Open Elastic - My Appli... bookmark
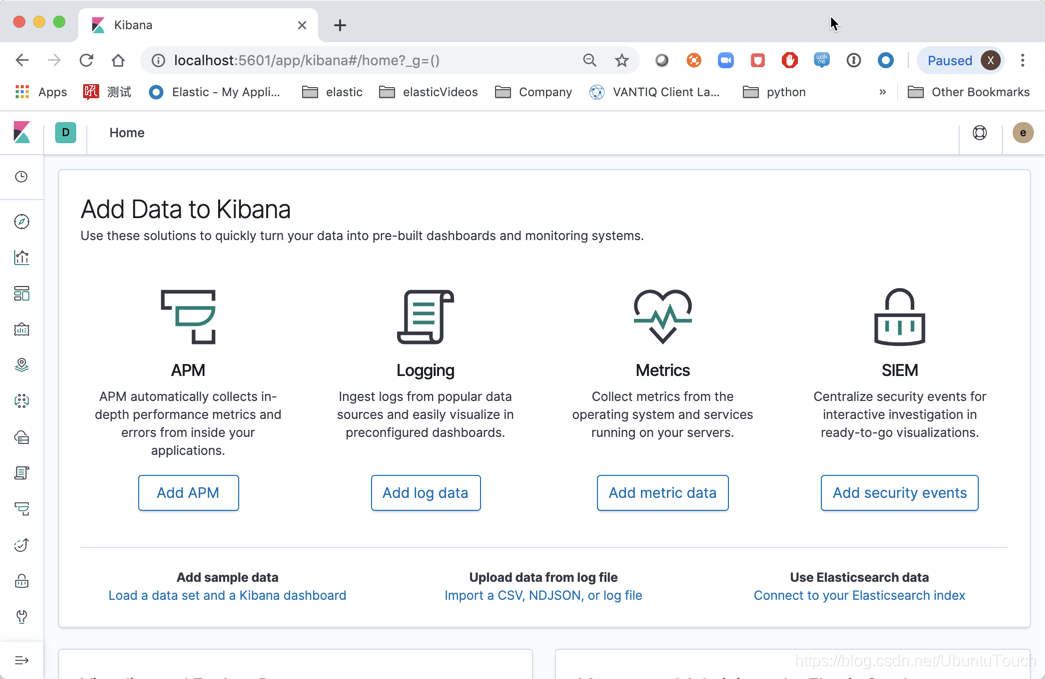1045x679 pixels. pyautogui.click(x=214, y=92)
